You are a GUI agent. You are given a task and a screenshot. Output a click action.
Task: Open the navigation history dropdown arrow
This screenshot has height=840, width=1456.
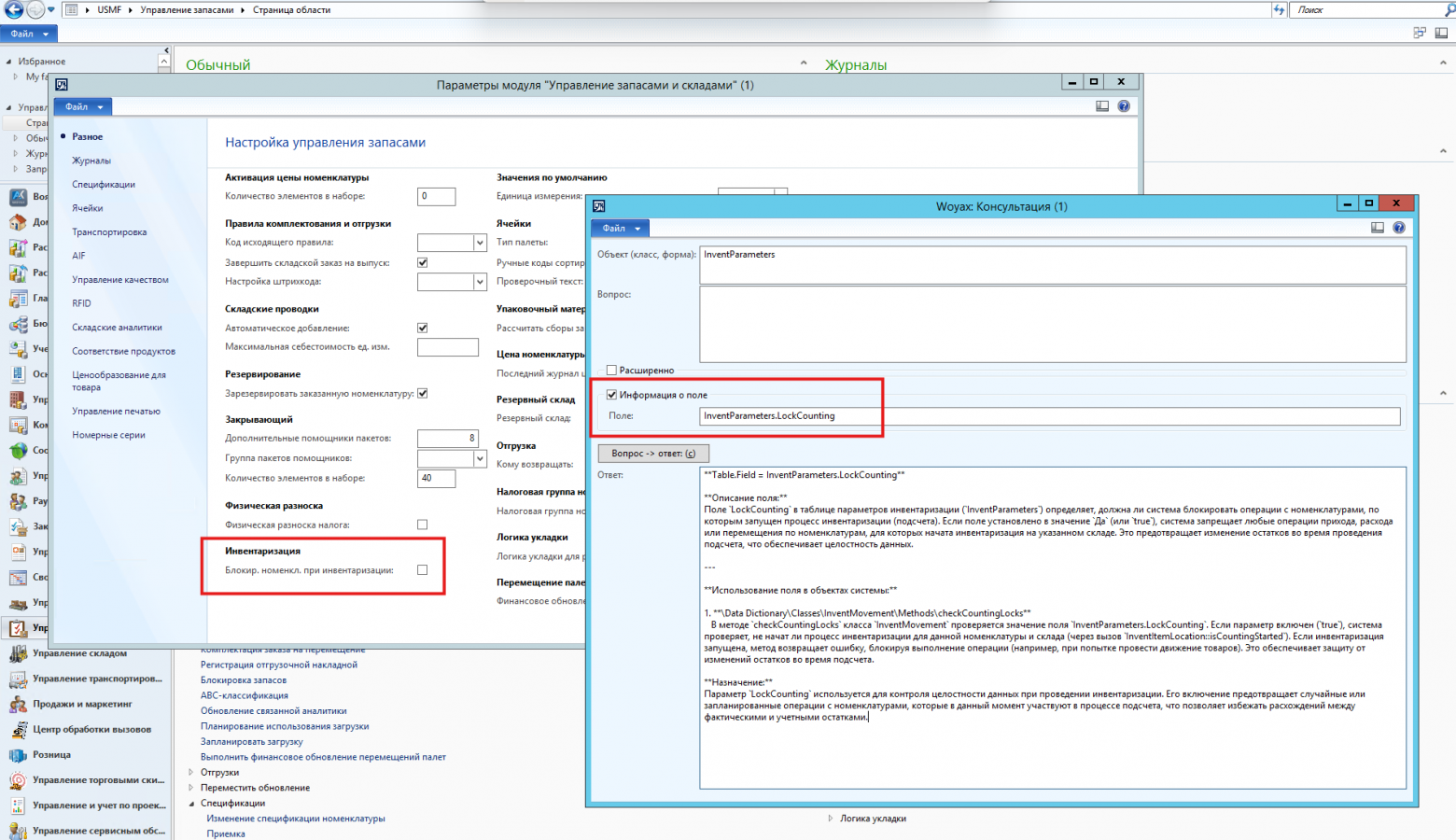click(51, 10)
